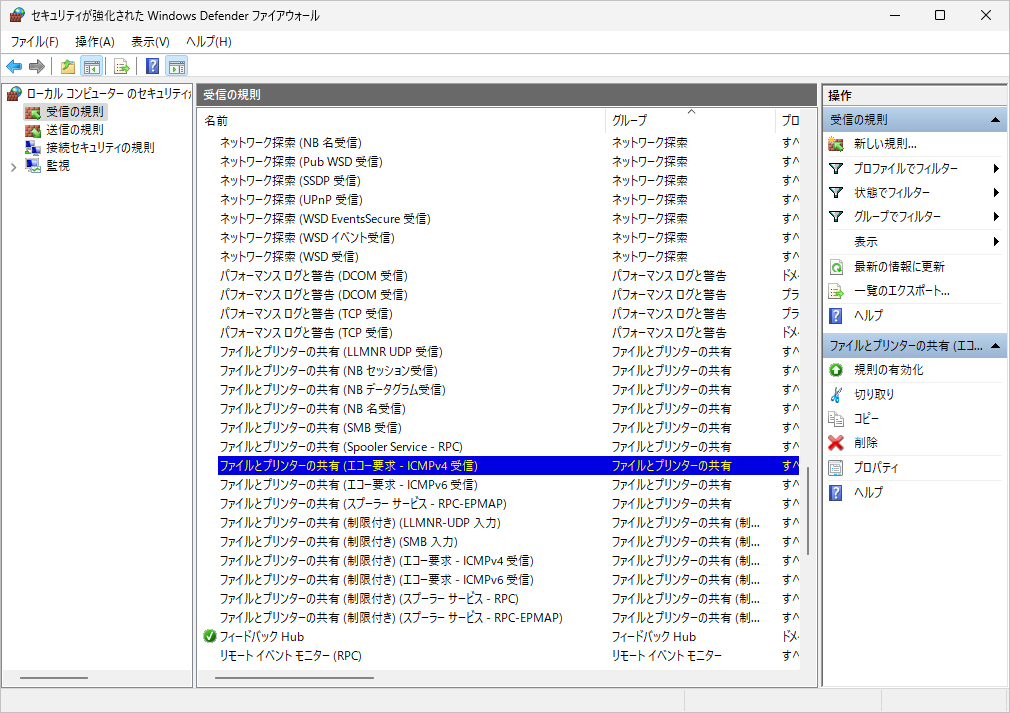Open the 操作(A) menu

95,42
